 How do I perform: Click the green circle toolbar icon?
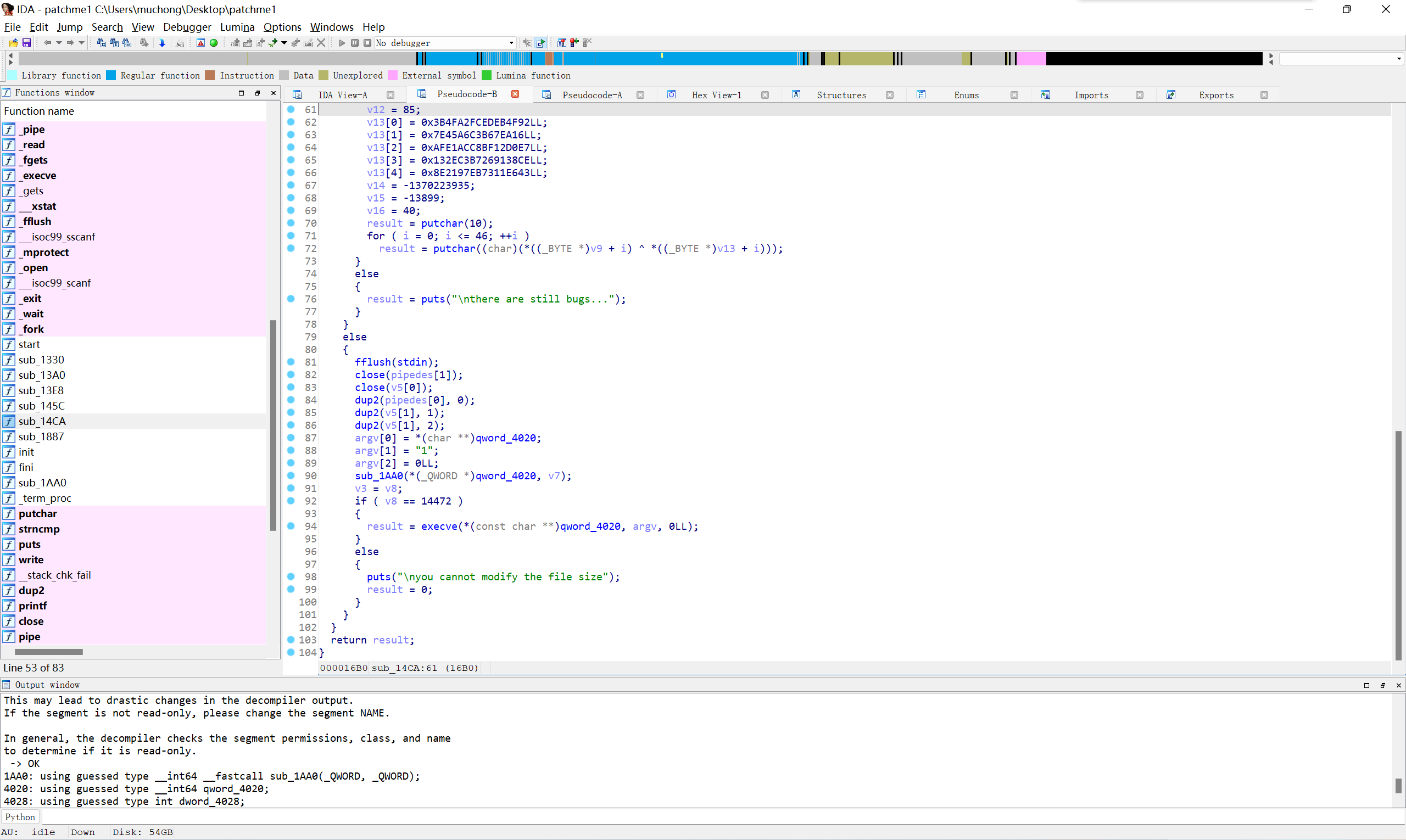214,43
